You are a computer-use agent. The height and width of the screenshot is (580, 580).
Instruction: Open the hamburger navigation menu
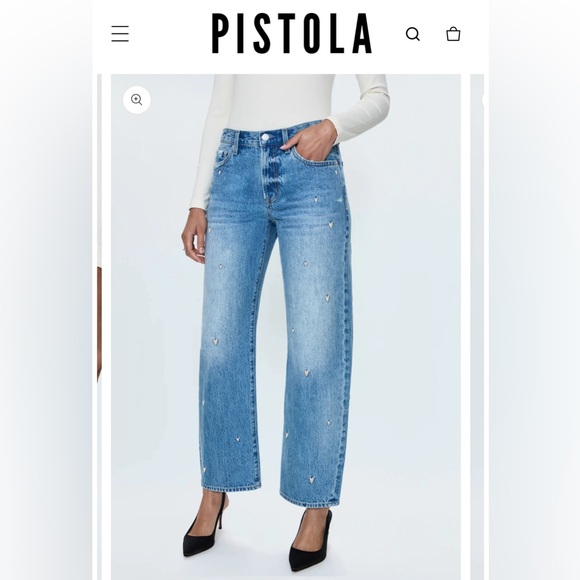(x=120, y=34)
